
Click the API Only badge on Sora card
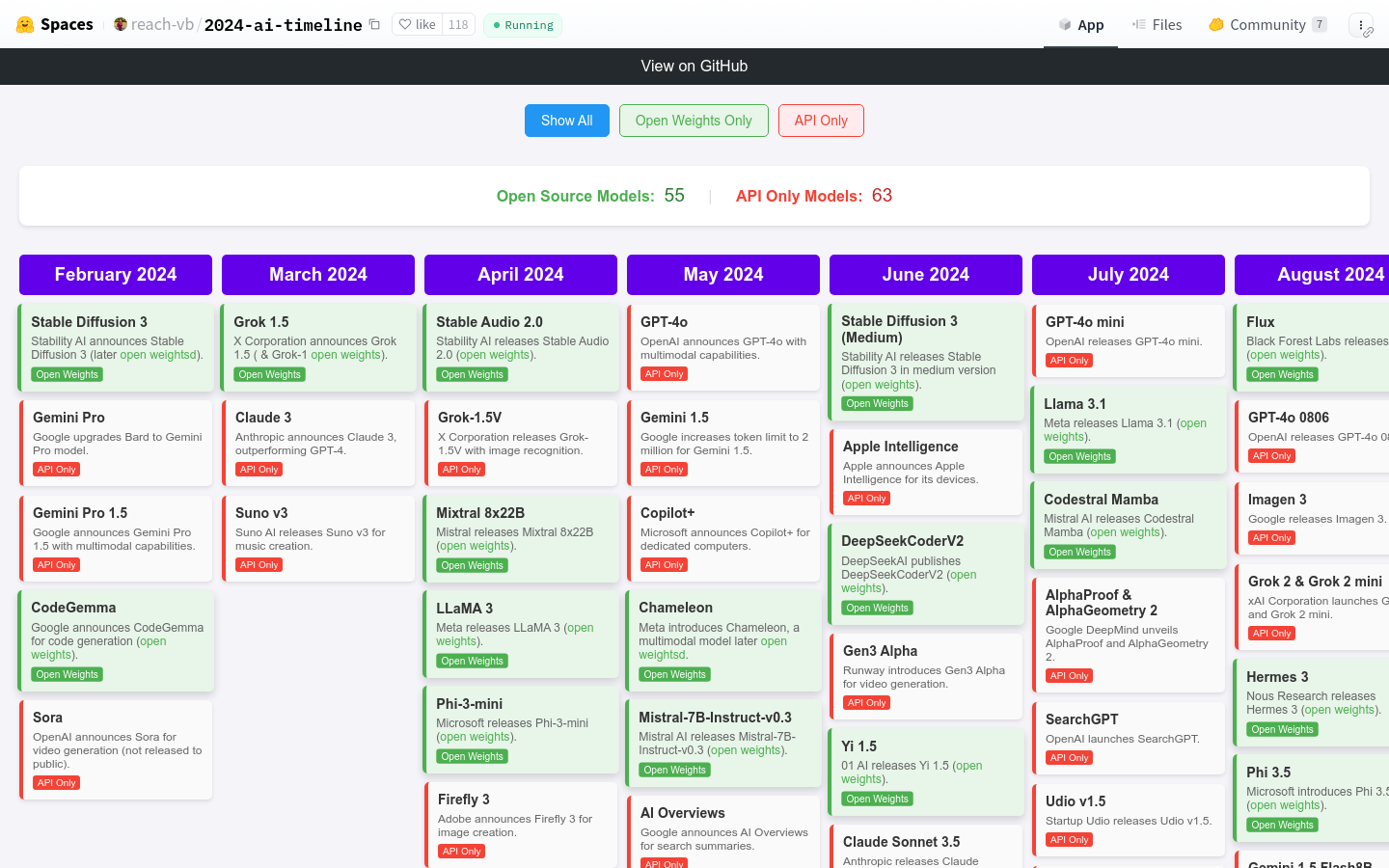tap(57, 783)
